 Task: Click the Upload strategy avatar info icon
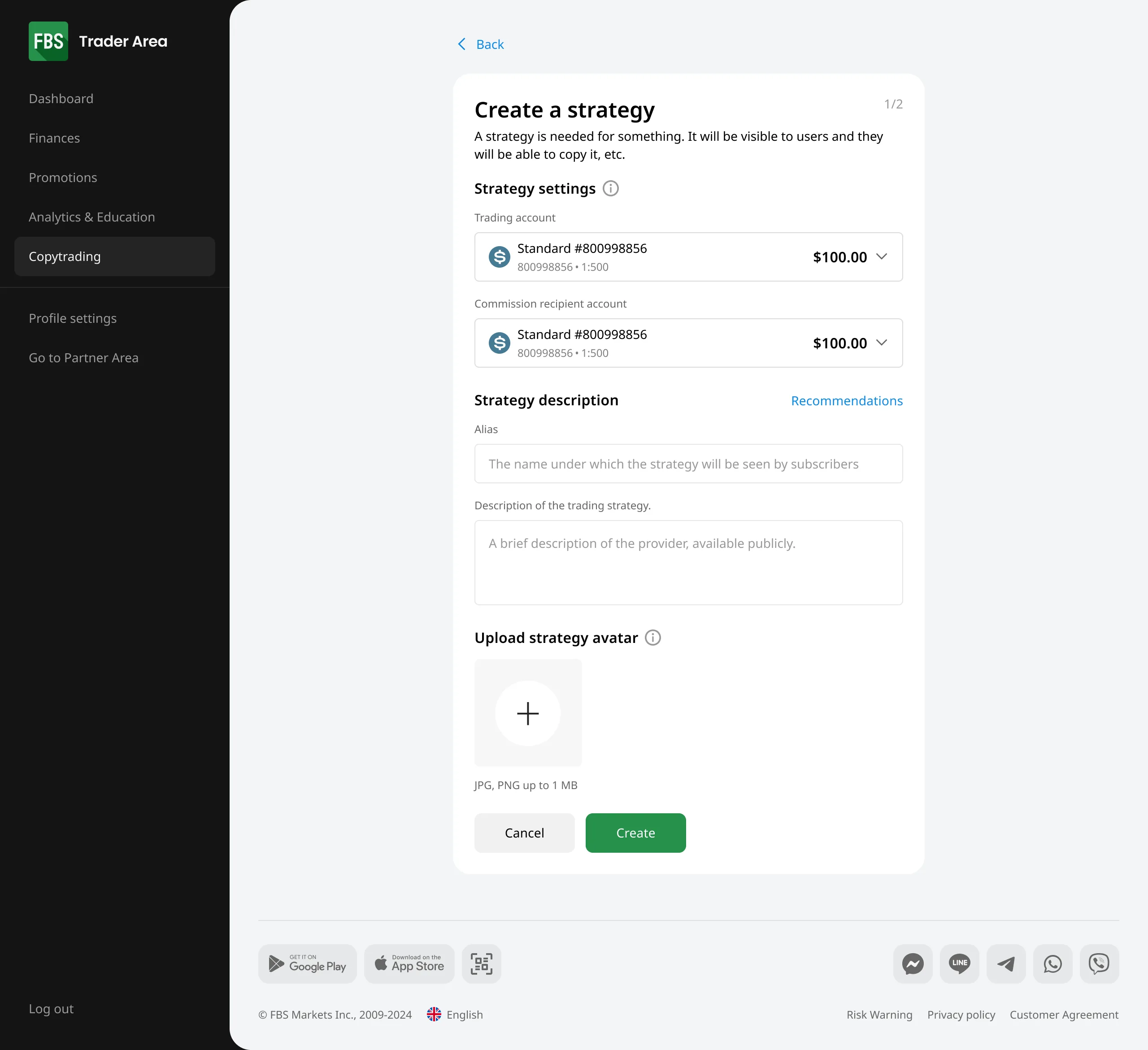pos(652,638)
